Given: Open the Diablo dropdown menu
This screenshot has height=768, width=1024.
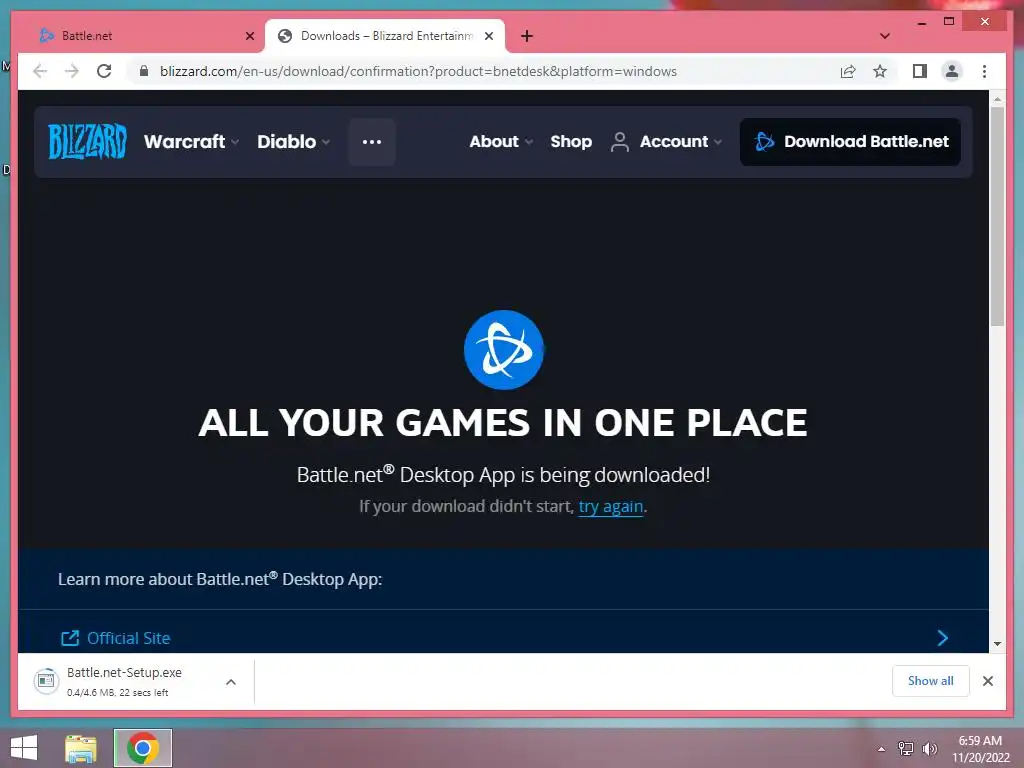Looking at the screenshot, I should pyautogui.click(x=293, y=142).
